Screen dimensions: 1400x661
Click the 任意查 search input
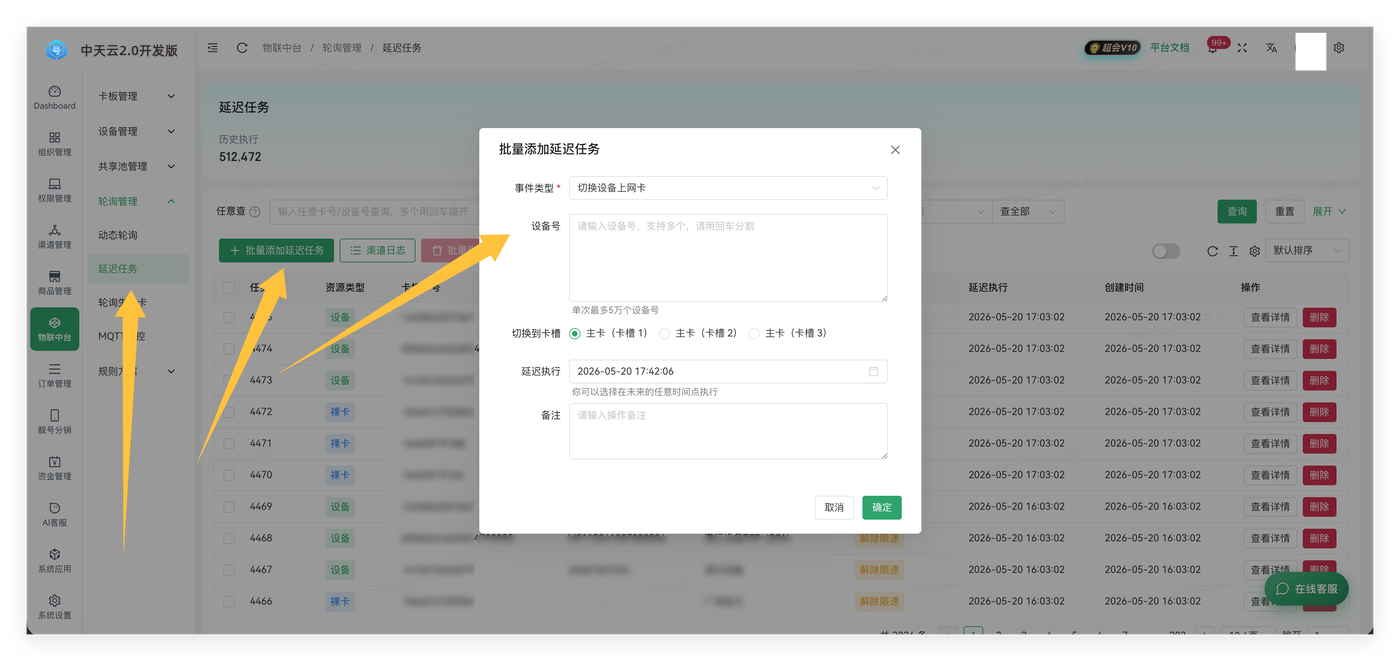pyautogui.click(x=374, y=212)
